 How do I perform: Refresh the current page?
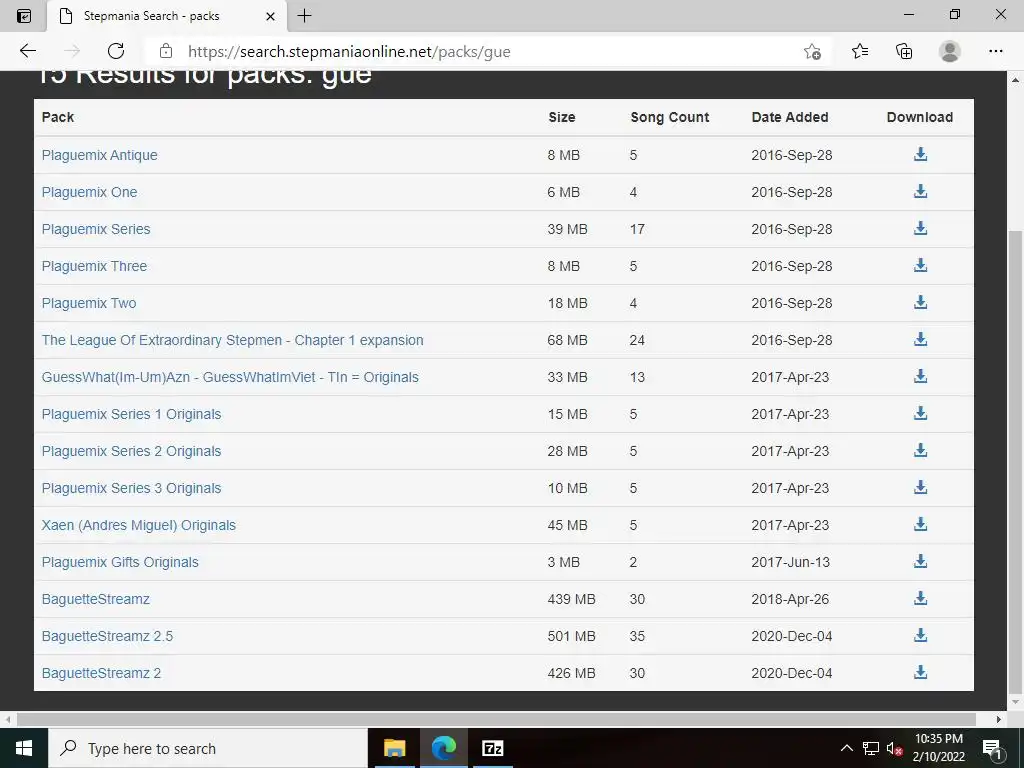(116, 51)
